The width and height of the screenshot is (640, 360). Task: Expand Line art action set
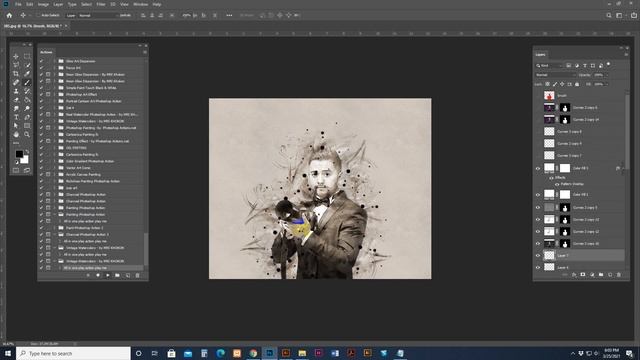[55, 188]
